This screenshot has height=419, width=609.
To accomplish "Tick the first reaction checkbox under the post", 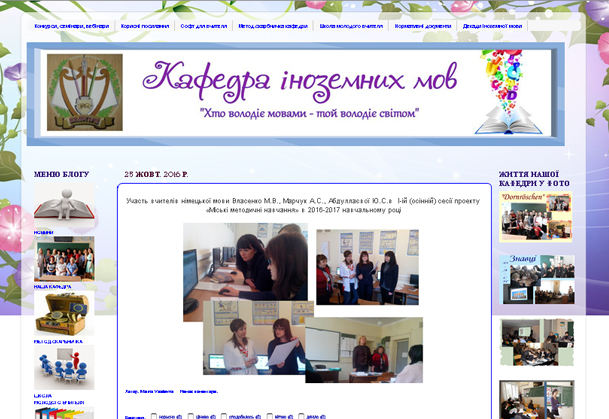I will (x=154, y=416).
